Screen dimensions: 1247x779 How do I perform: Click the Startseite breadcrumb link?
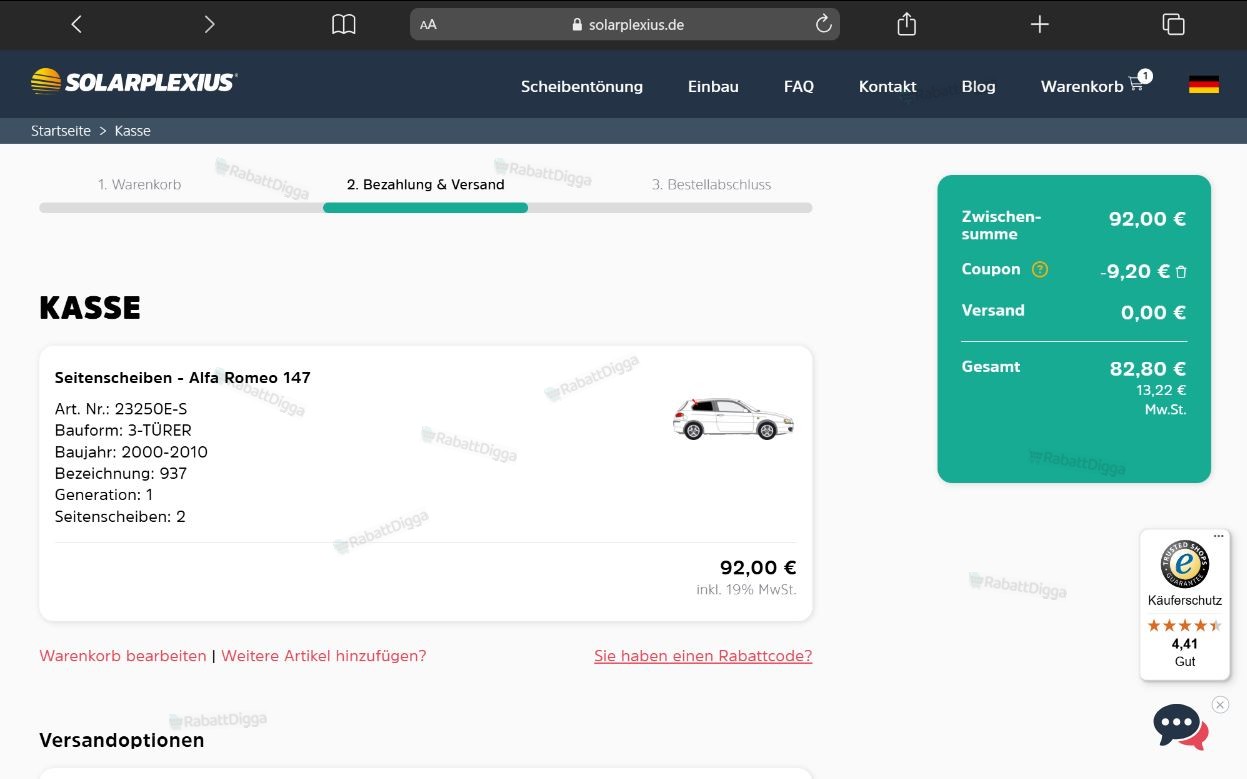[x=61, y=131]
